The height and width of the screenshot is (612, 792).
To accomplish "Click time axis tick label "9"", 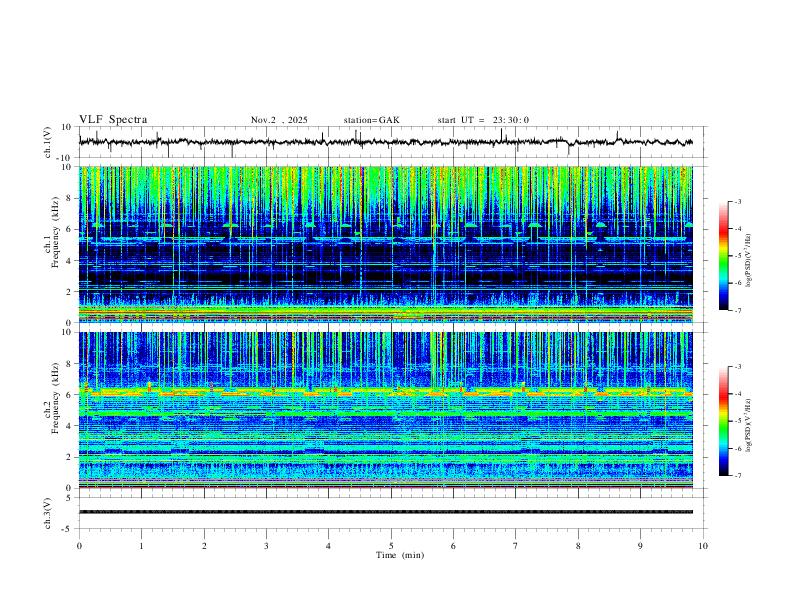I will (640, 546).
